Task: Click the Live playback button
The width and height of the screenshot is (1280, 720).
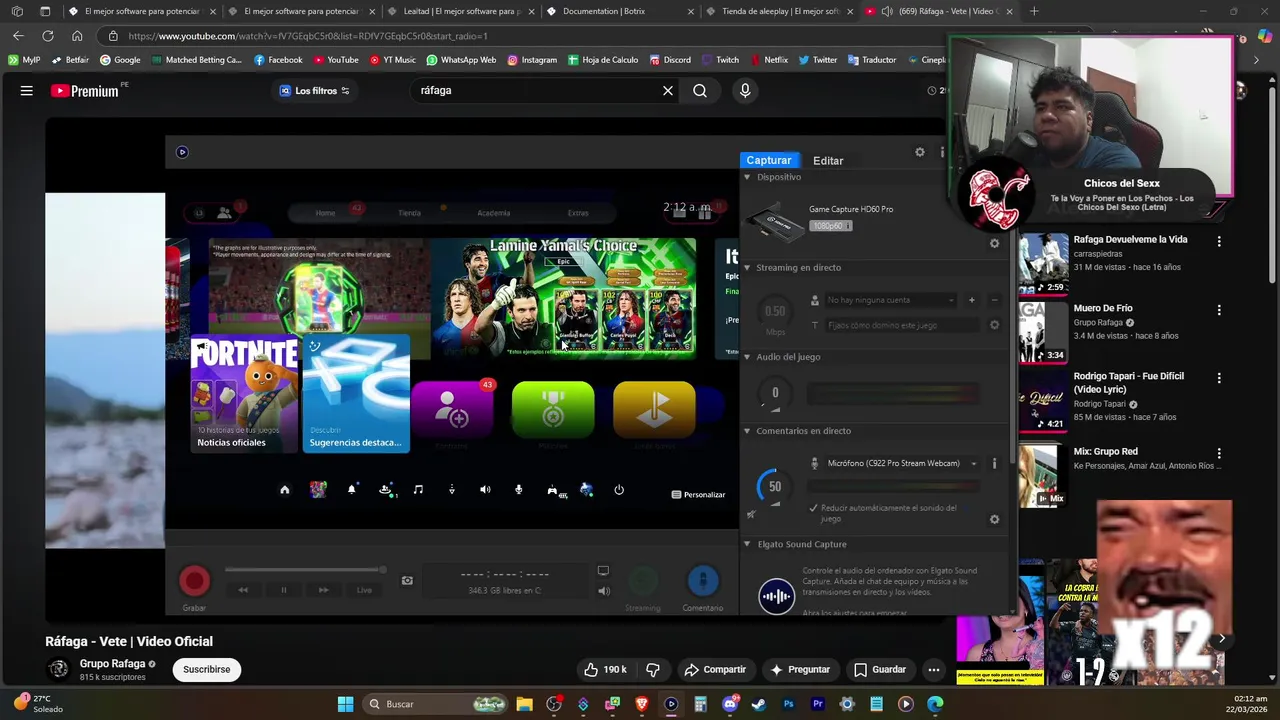Action: pos(364,590)
